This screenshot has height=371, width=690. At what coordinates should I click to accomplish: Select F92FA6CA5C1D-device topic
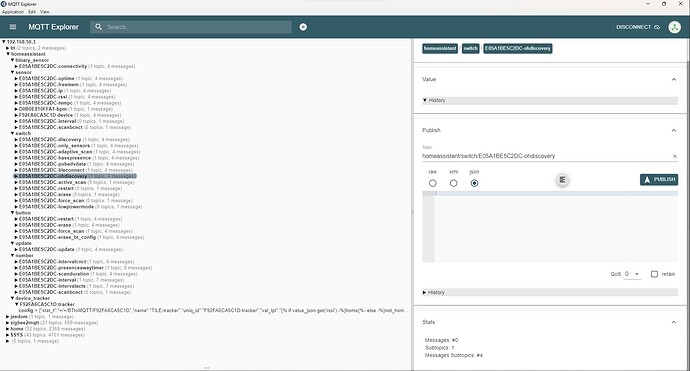(45, 115)
